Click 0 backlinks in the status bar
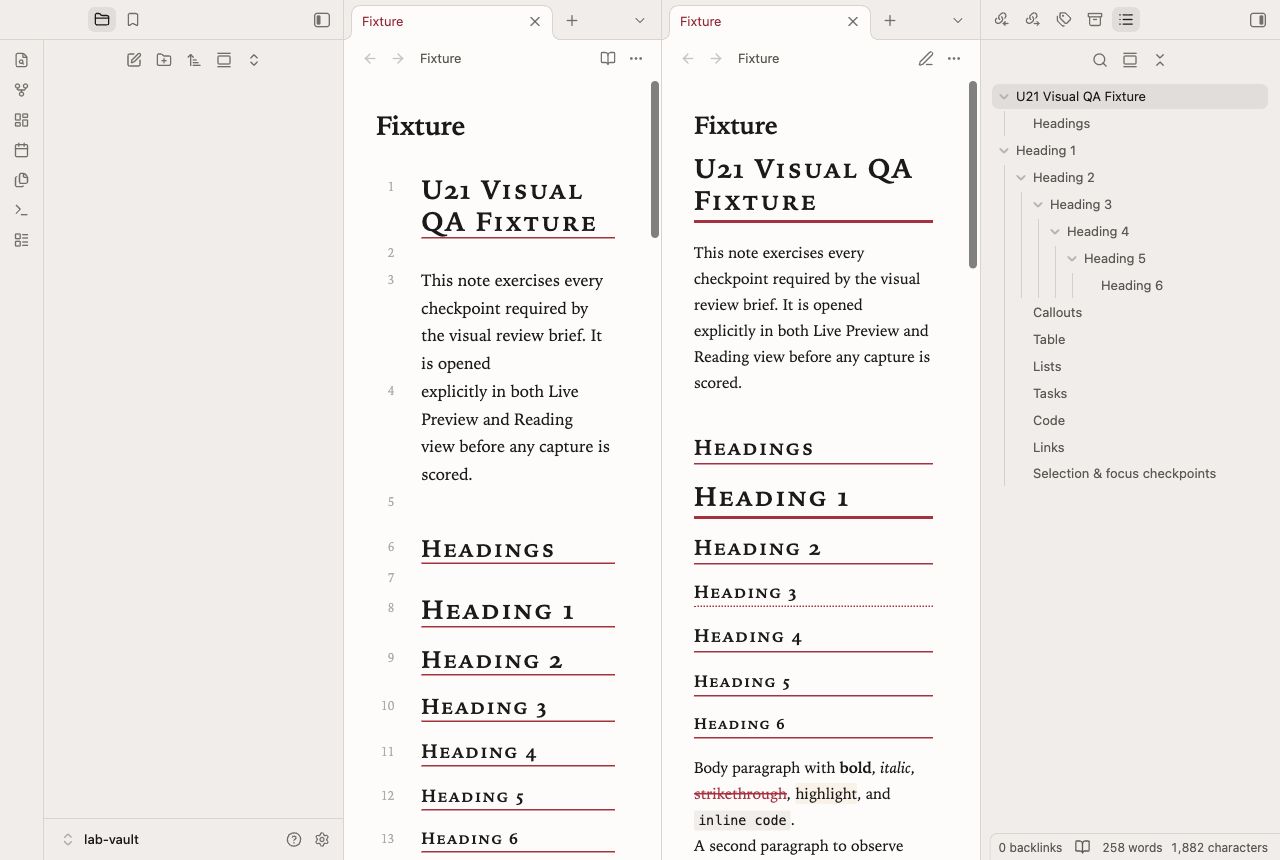 pyautogui.click(x=1030, y=847)
